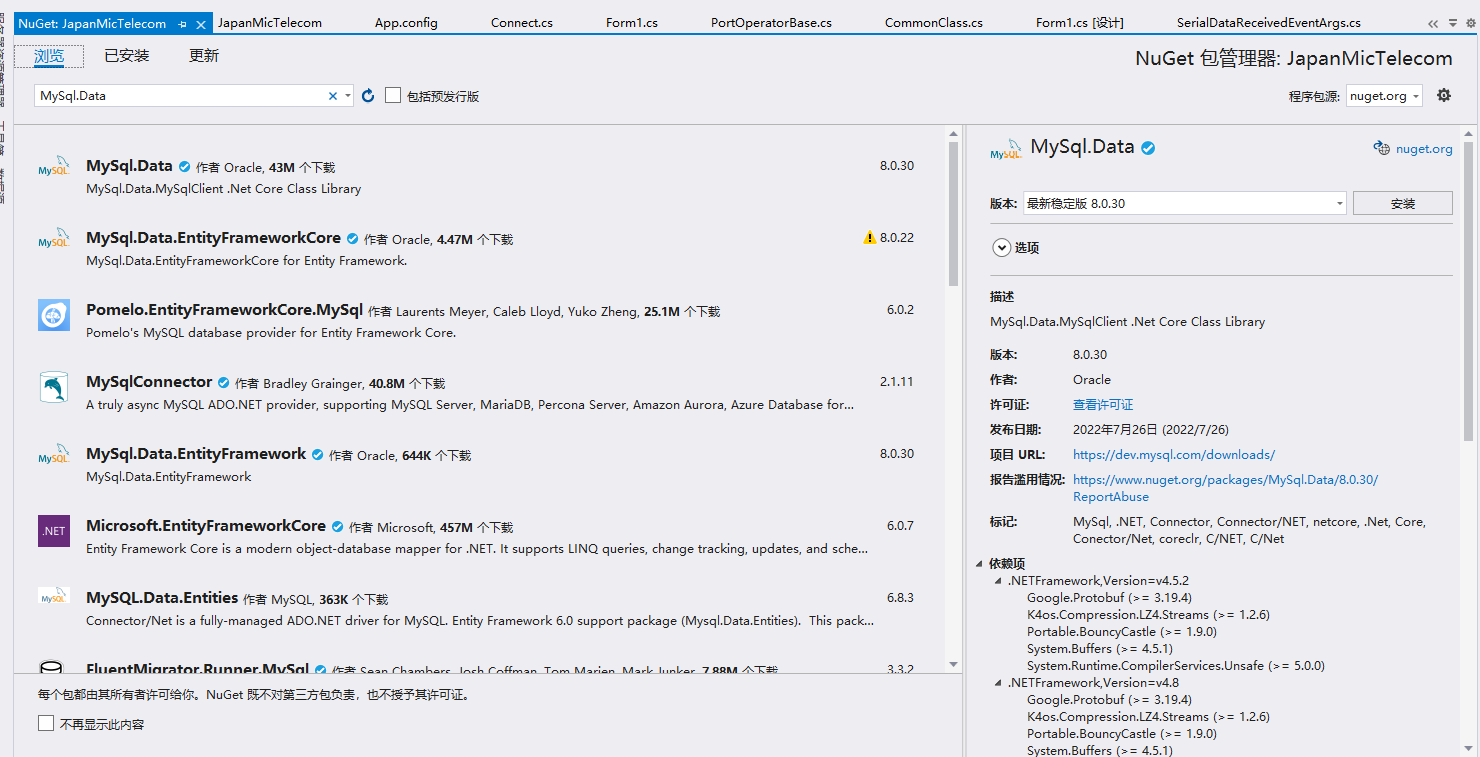Clear the MySql.Data search text
The height and width of the screenshot is (757, 1480).
click(x=333, y=96)
